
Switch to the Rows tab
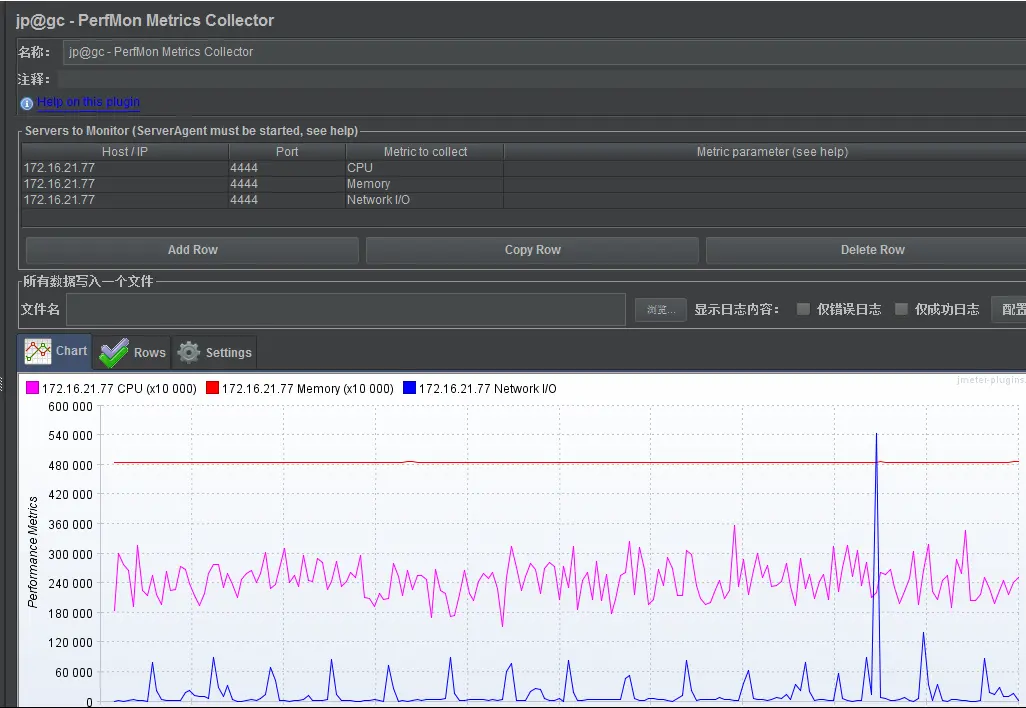click(132, 353)
